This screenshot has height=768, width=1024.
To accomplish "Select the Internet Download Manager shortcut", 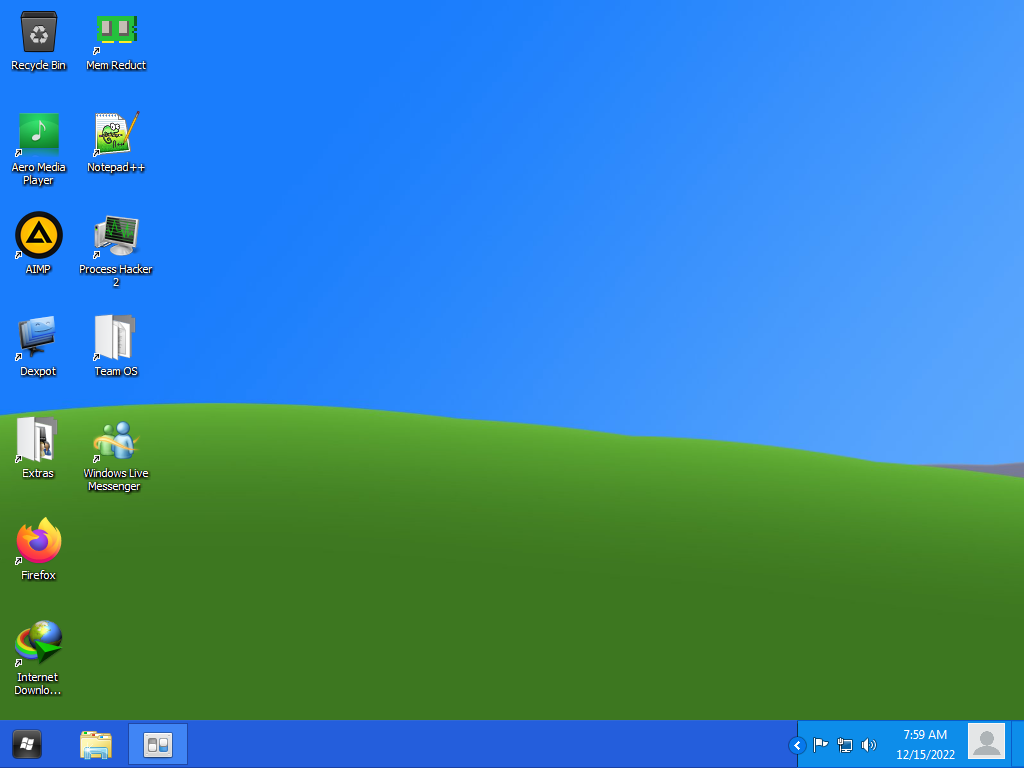I will (x=39, y=658).
